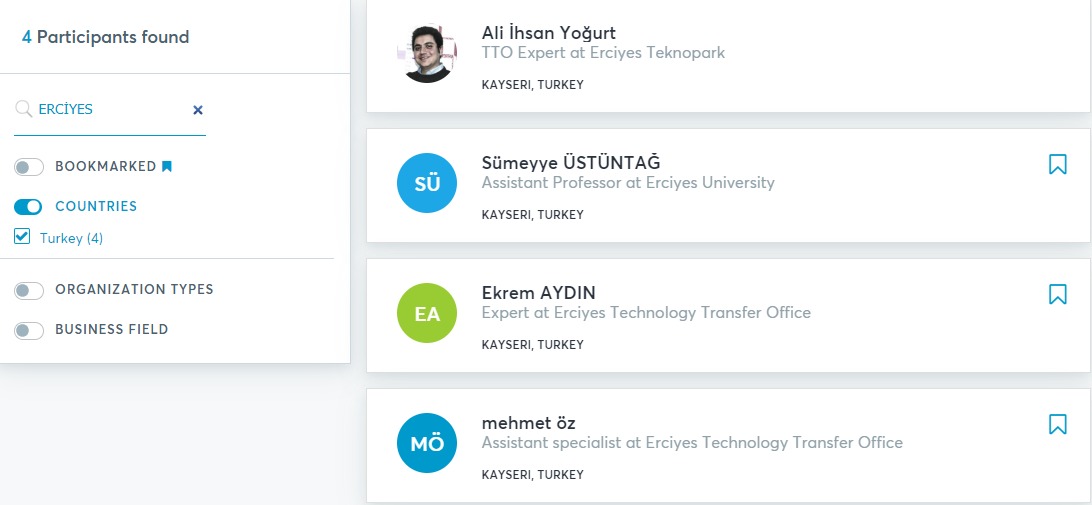The image size is (1092, 505).
Task: Open Ali İhsan Yoğurt's participant name
Action: pos(548,33)
